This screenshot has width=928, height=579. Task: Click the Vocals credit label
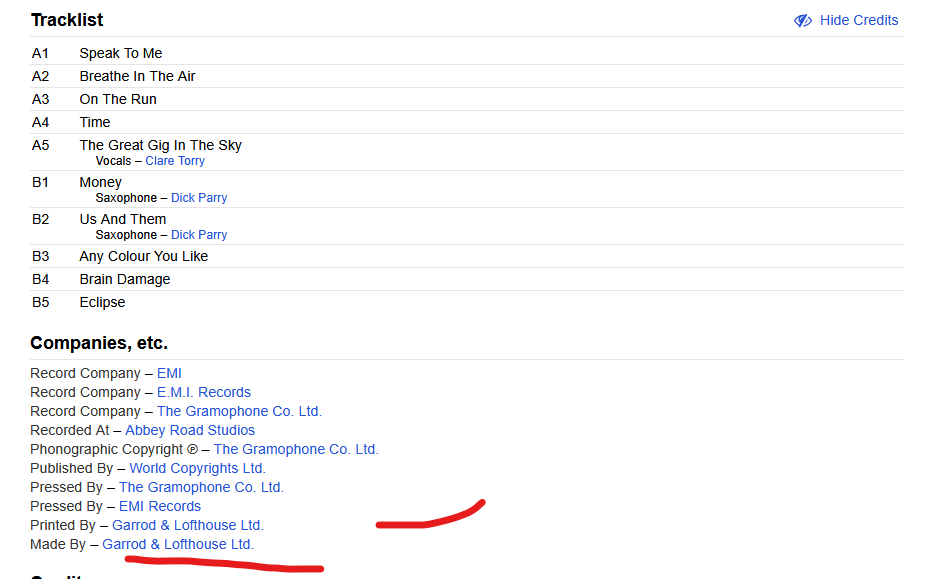click(x=114, y=161)
